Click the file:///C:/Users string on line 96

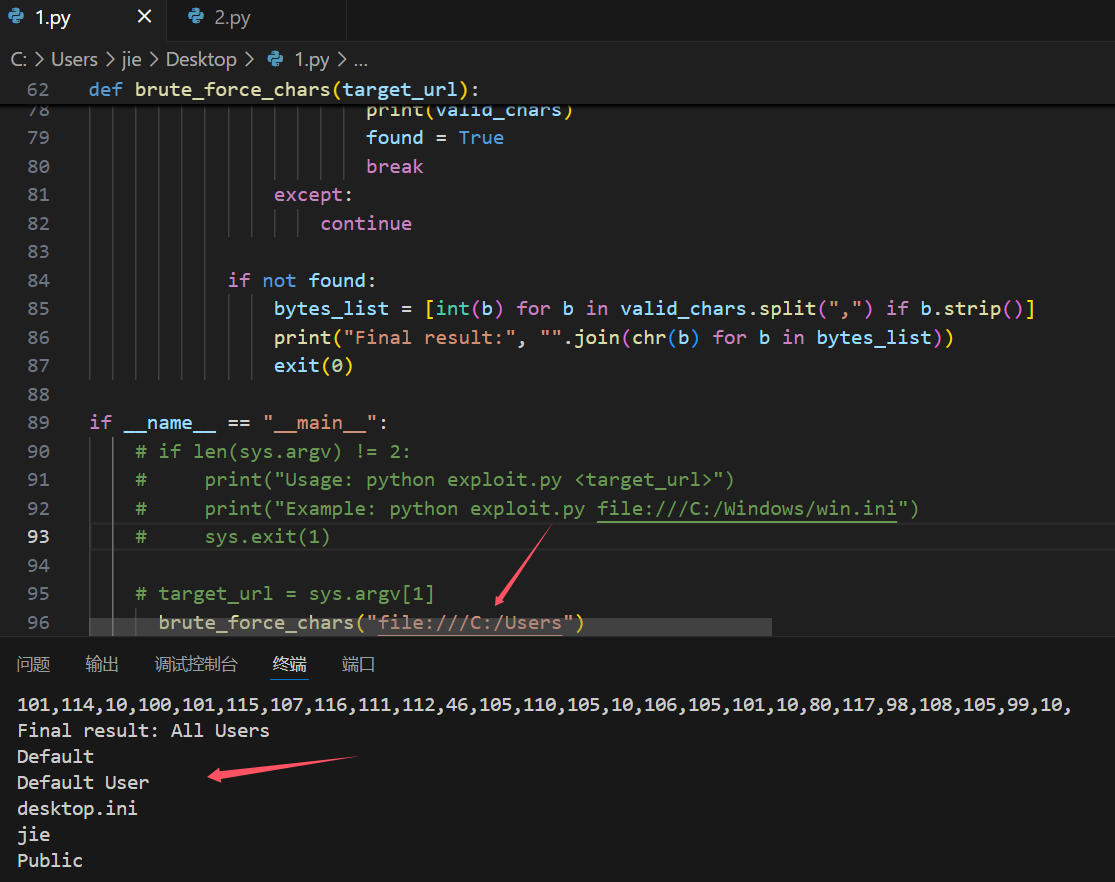[x=470, y=623]
